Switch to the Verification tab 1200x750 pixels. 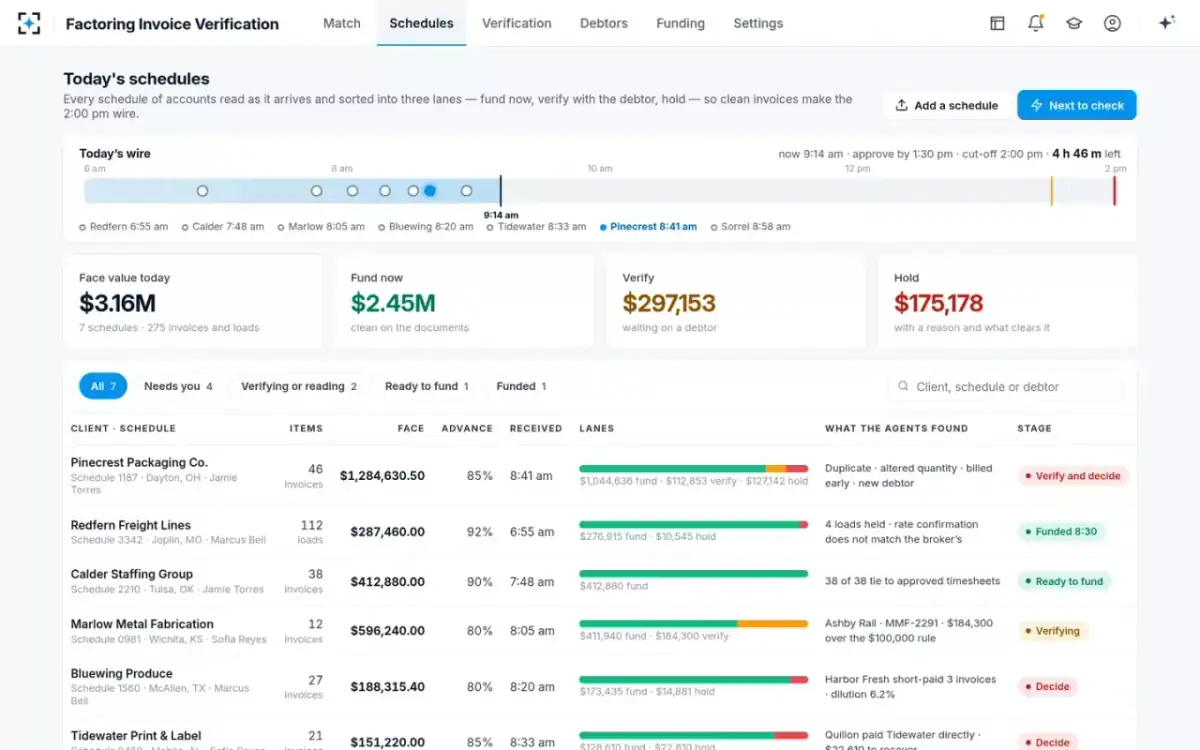click(516, 23)
